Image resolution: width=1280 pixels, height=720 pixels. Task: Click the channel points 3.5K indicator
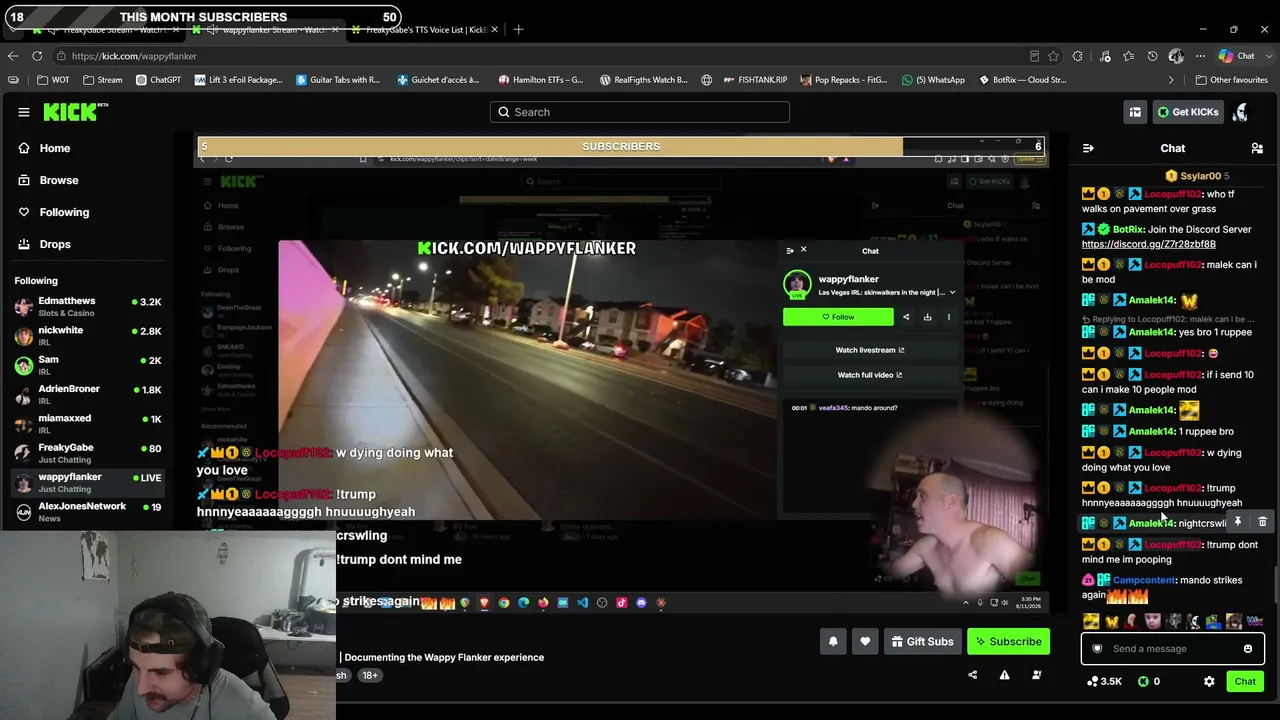[1104, 681]
